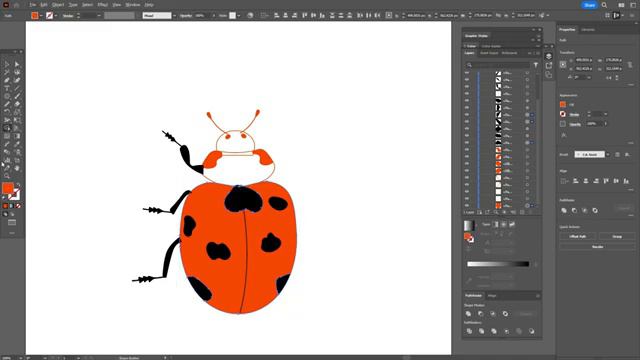Open graphic style dropdown in control bar
The image size is (640, 360).
[239, 16]
